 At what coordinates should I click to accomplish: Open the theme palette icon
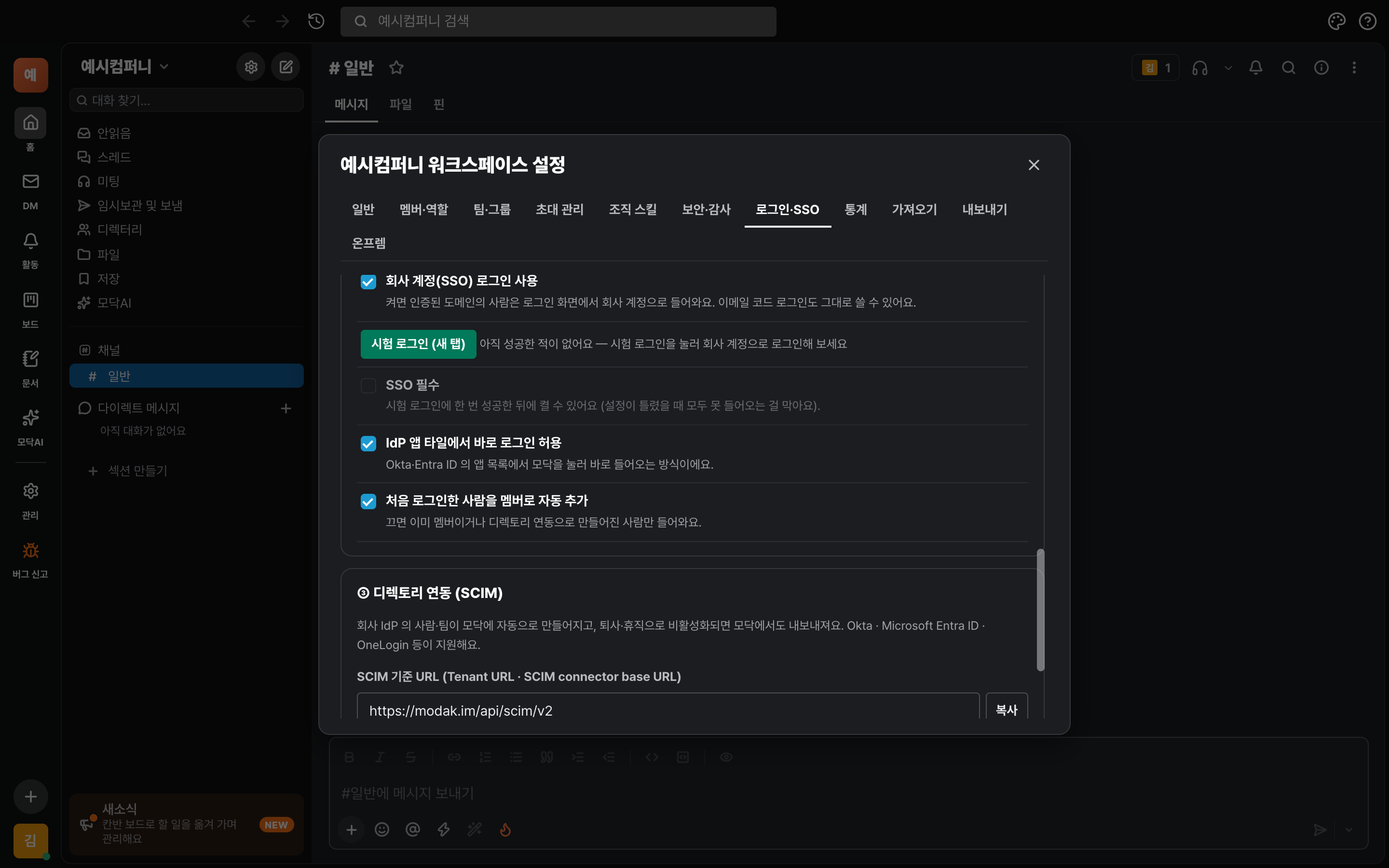click(1336, 21)
